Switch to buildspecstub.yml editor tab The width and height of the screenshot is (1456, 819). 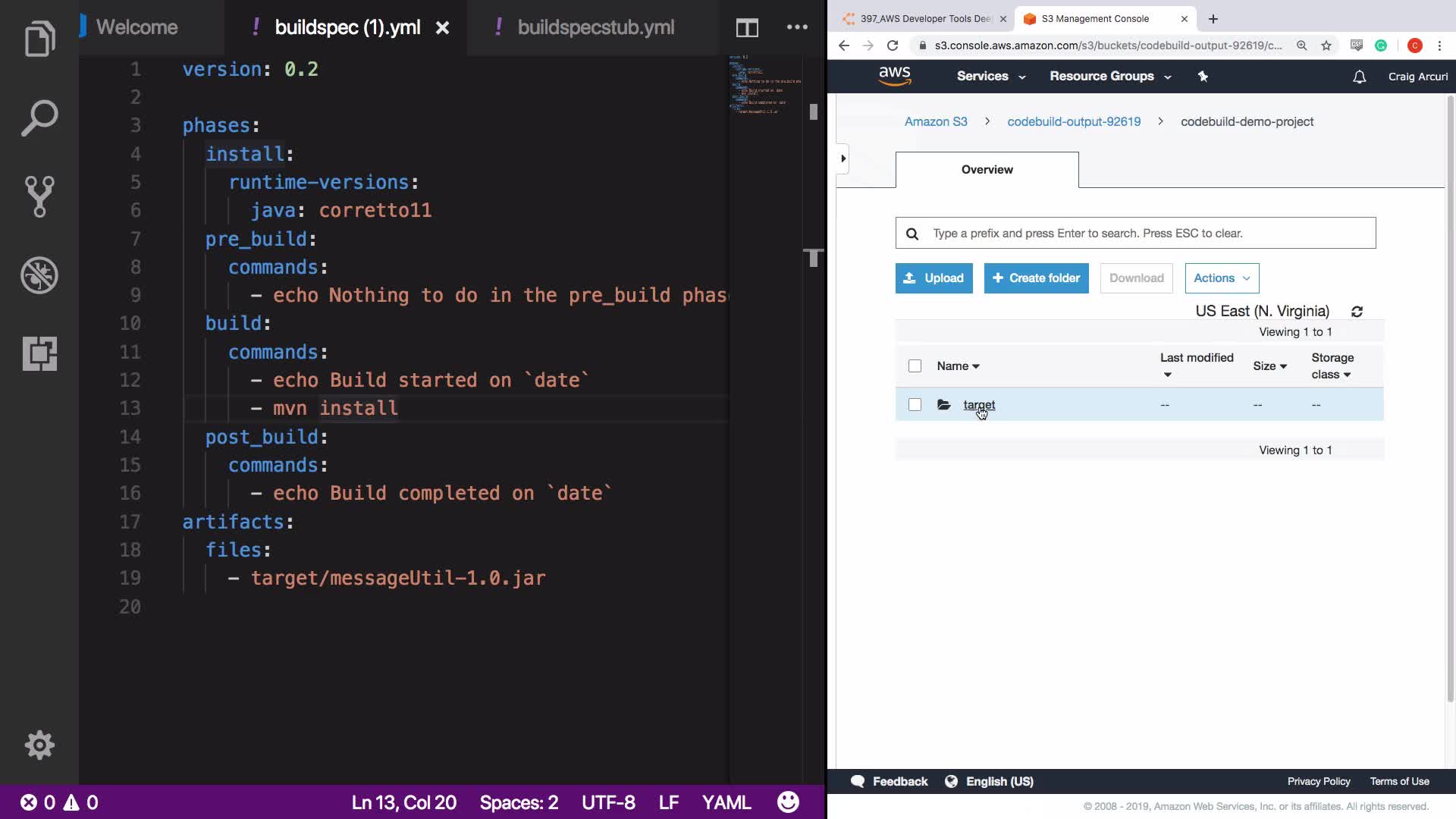[595, 28]
